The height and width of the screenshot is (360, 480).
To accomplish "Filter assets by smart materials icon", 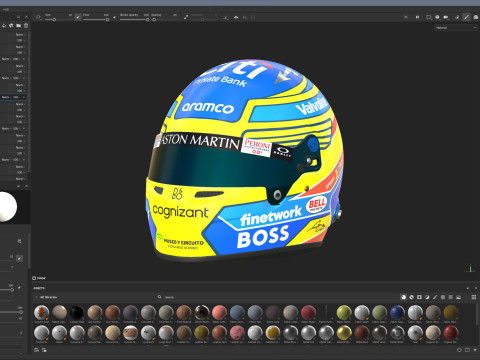I will pos(411,297).
